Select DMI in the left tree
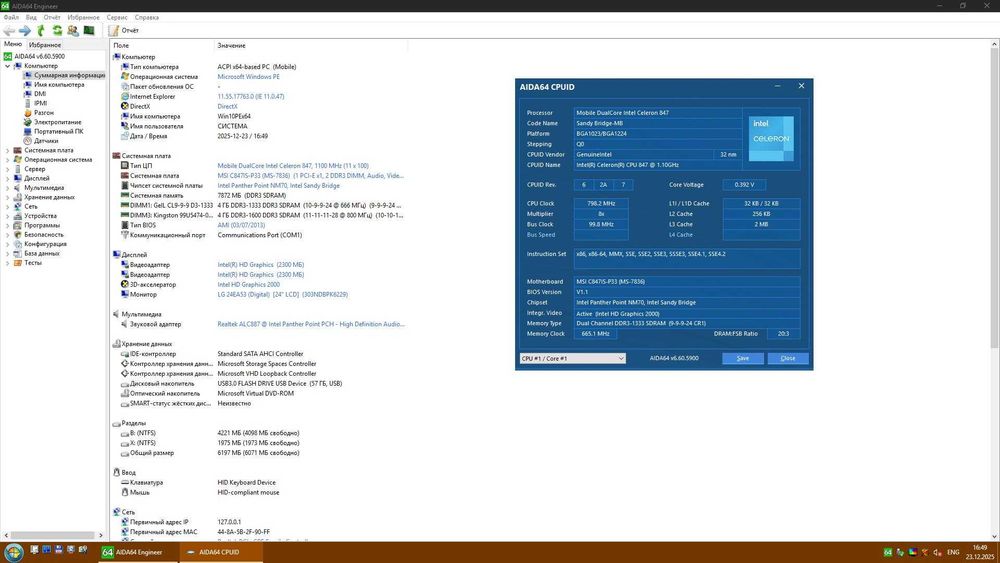The width and height of the screenshot is (1000, 563). pos(40,94)
